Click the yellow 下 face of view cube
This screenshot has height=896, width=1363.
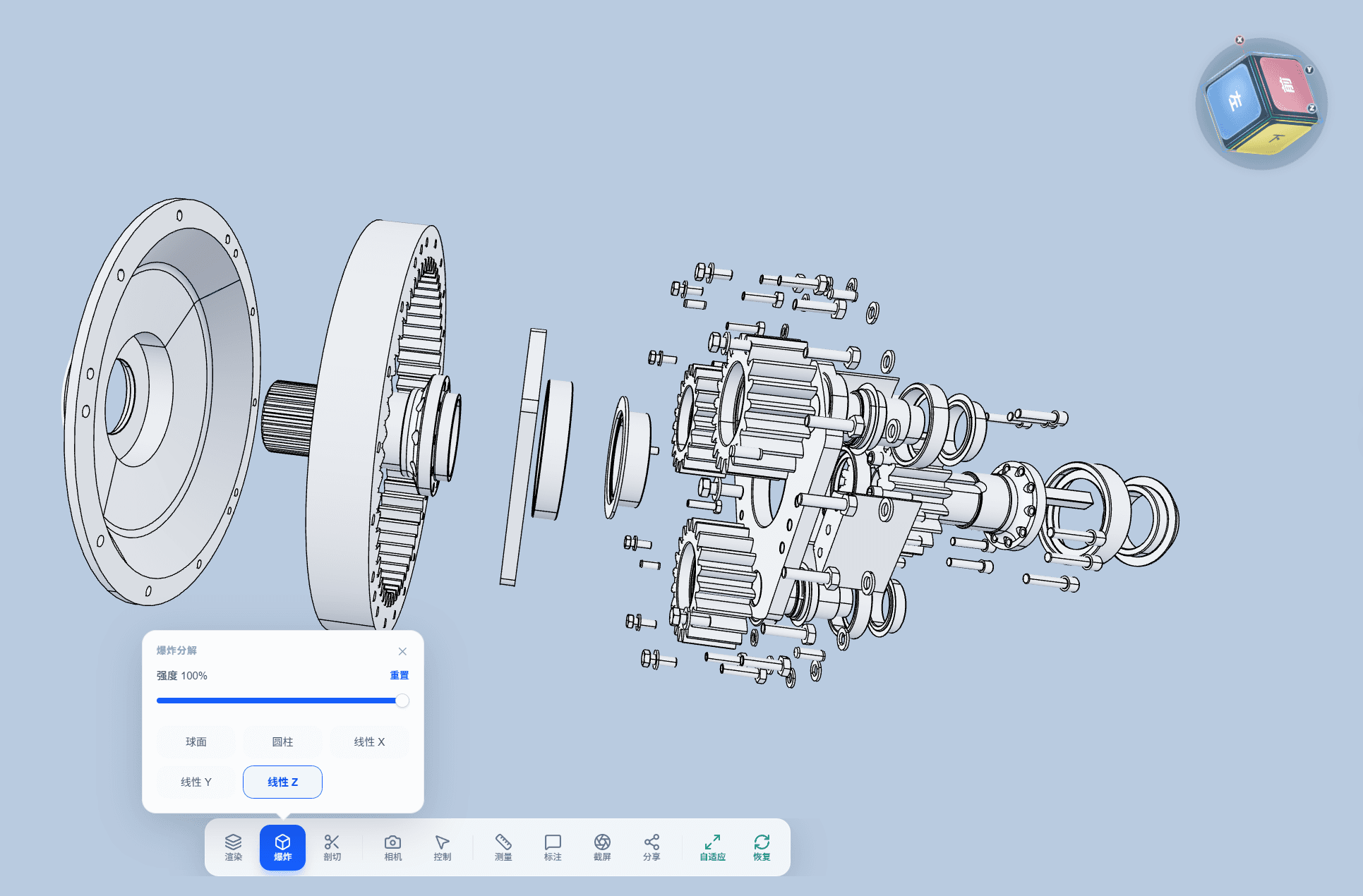(x=1275, y=138)
